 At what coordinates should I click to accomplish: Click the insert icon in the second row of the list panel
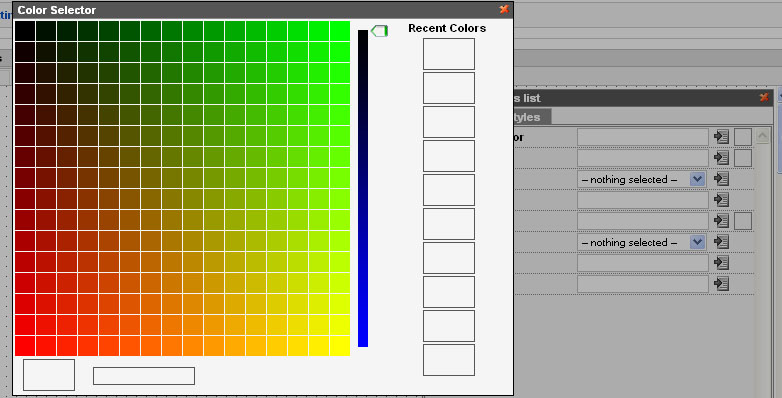(721, 158)
